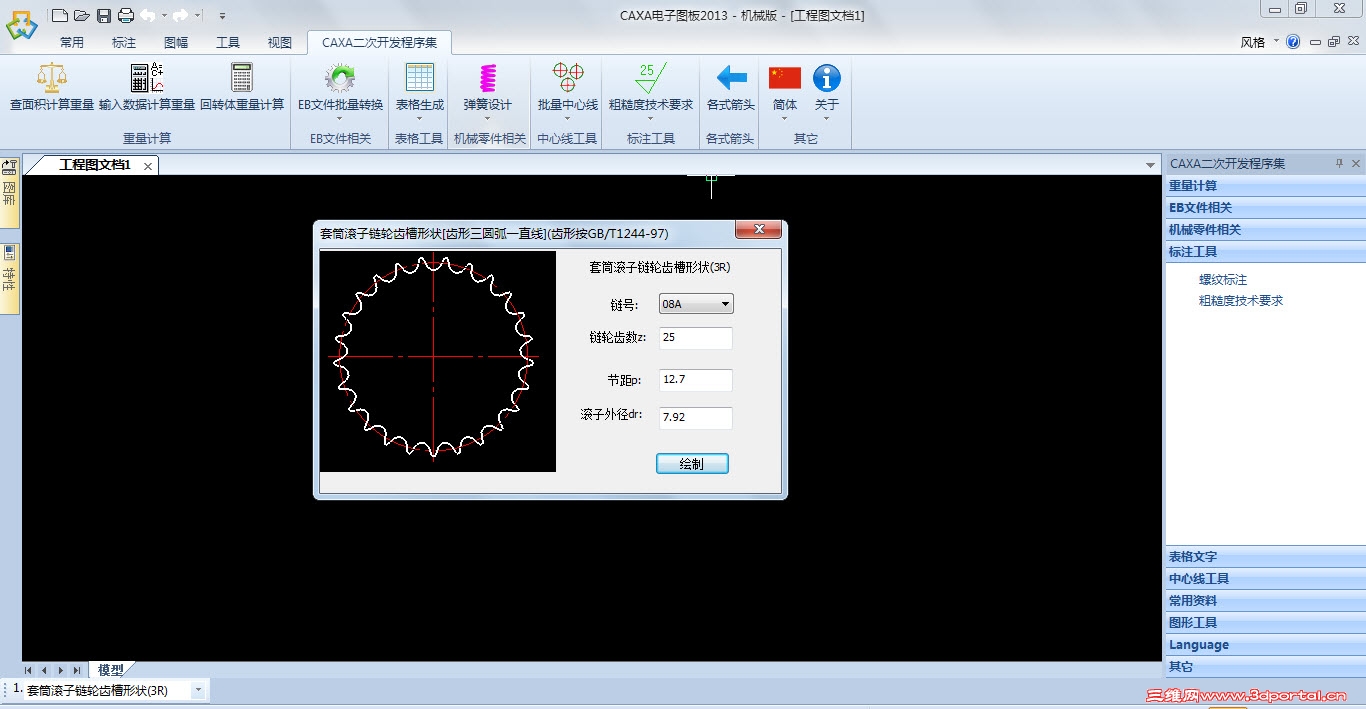
Task: Open the command prompt dropdown at bottom
Action: click(198, 690)
